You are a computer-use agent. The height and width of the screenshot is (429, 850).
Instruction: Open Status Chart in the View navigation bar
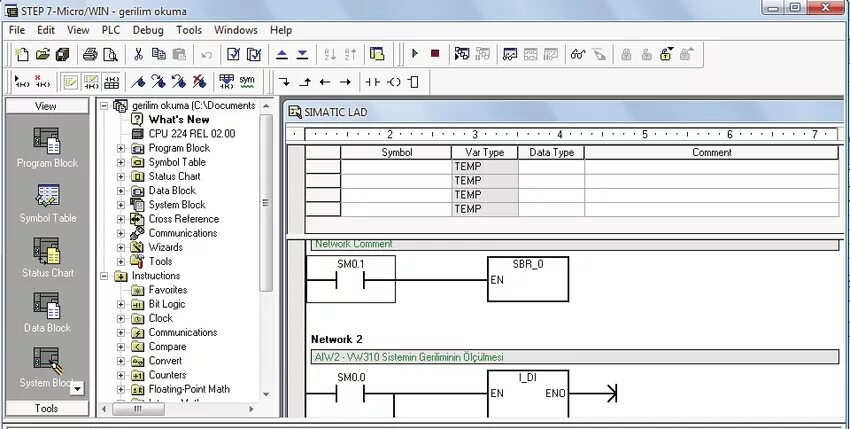[48, 258]
